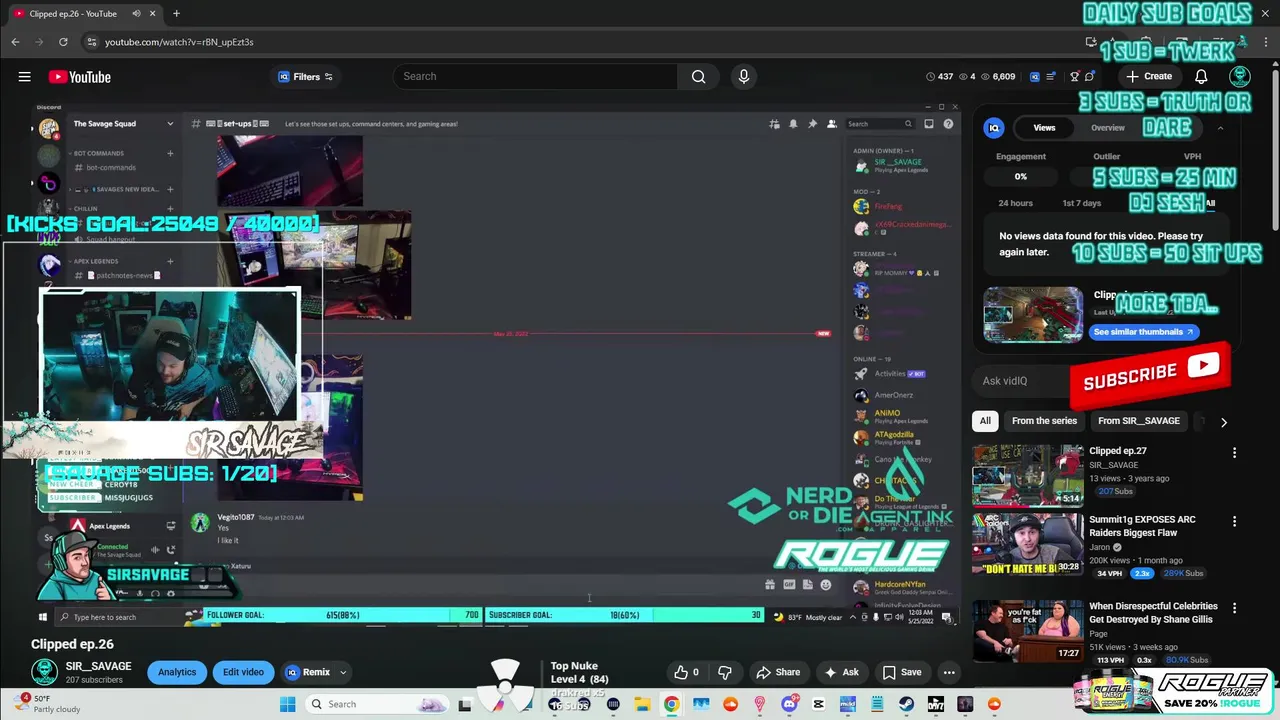1280x720 pixels.
Task: Click the vidIQ panel video thumbnail
Action: coord(1033,315)
